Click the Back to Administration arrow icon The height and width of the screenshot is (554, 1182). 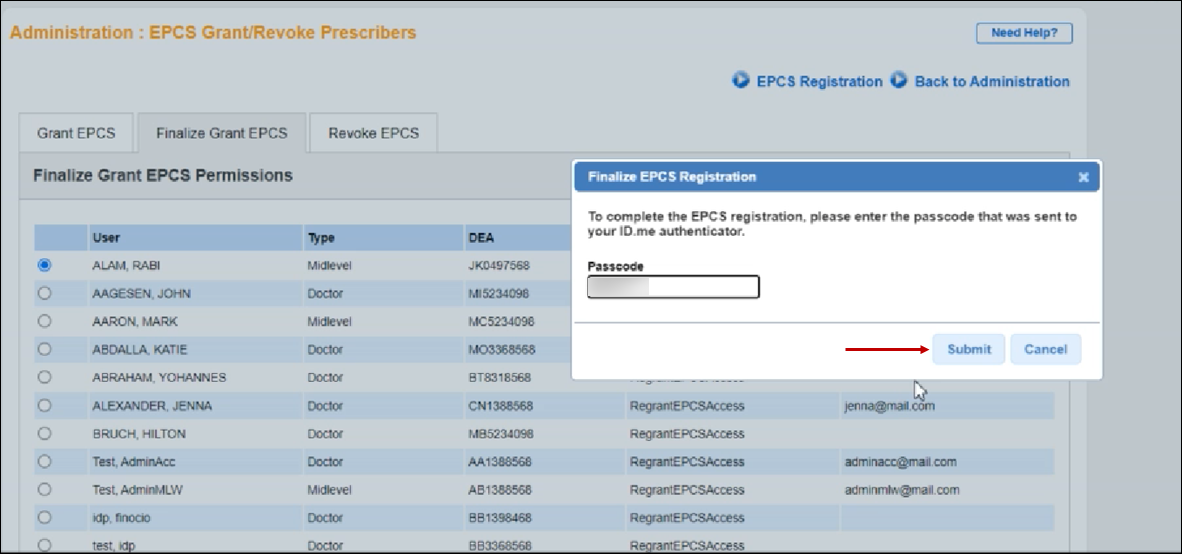(898, 81)
